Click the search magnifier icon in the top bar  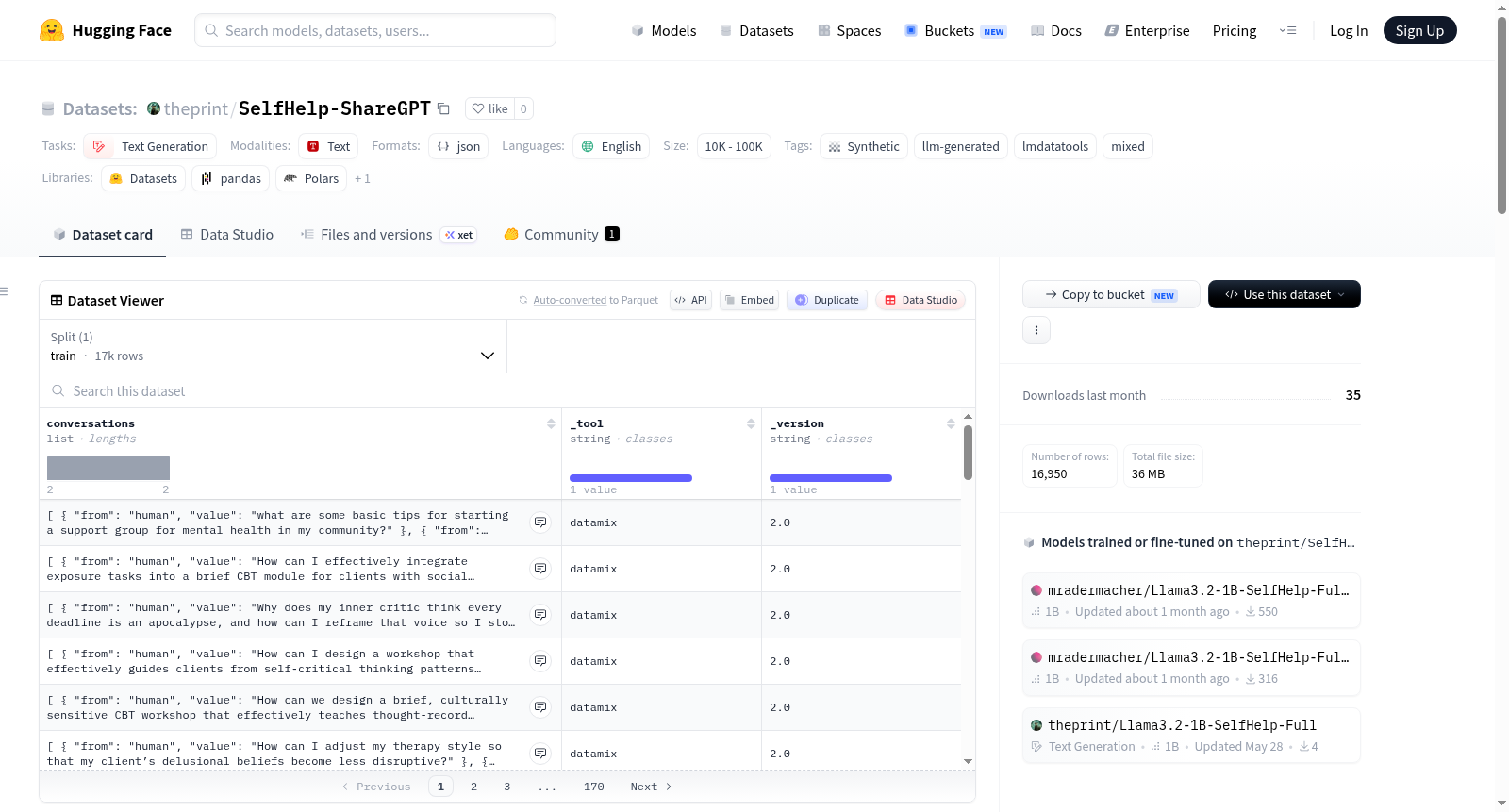(211, 30)
